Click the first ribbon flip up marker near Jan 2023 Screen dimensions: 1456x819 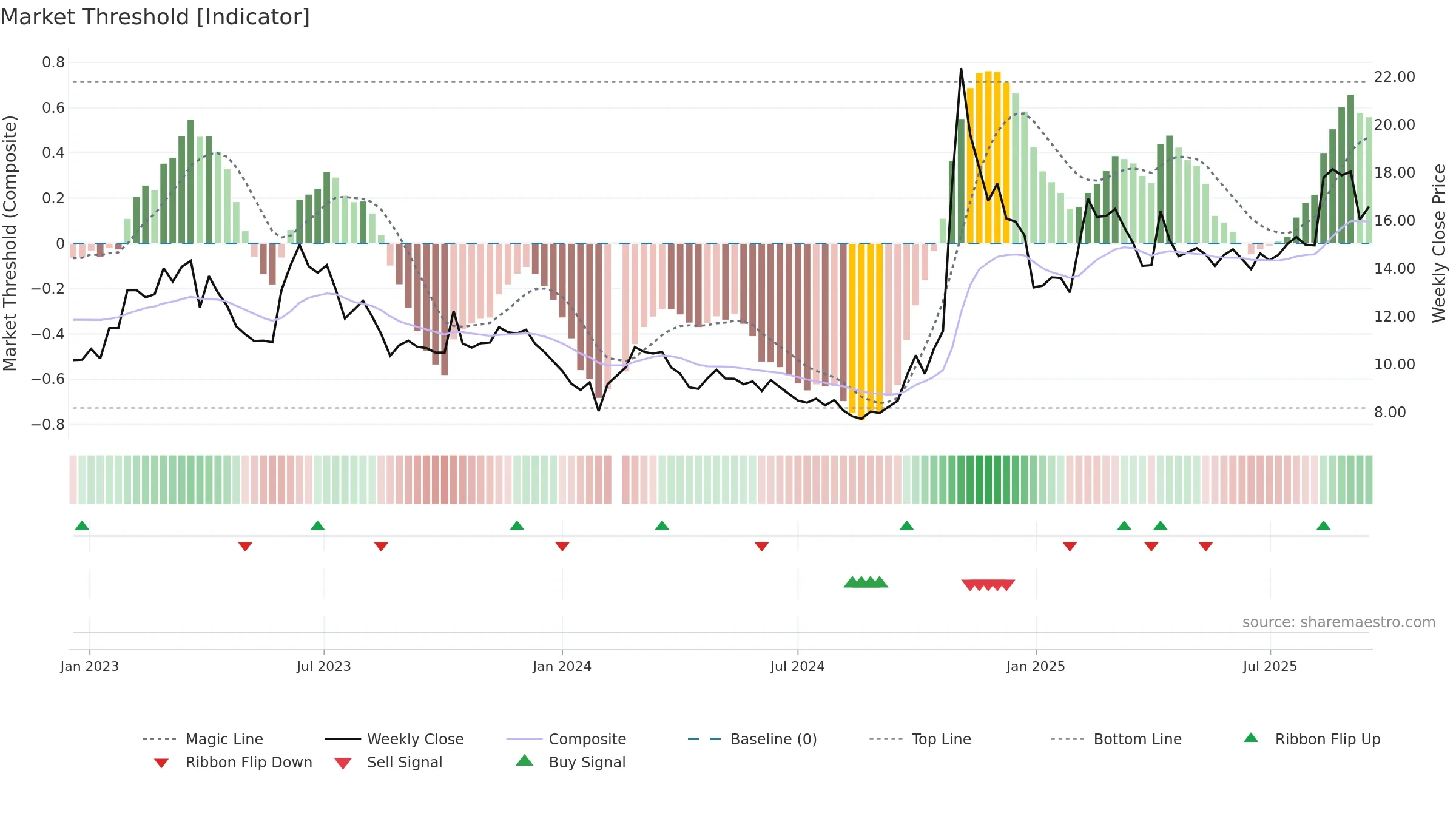tap(82, 525)
